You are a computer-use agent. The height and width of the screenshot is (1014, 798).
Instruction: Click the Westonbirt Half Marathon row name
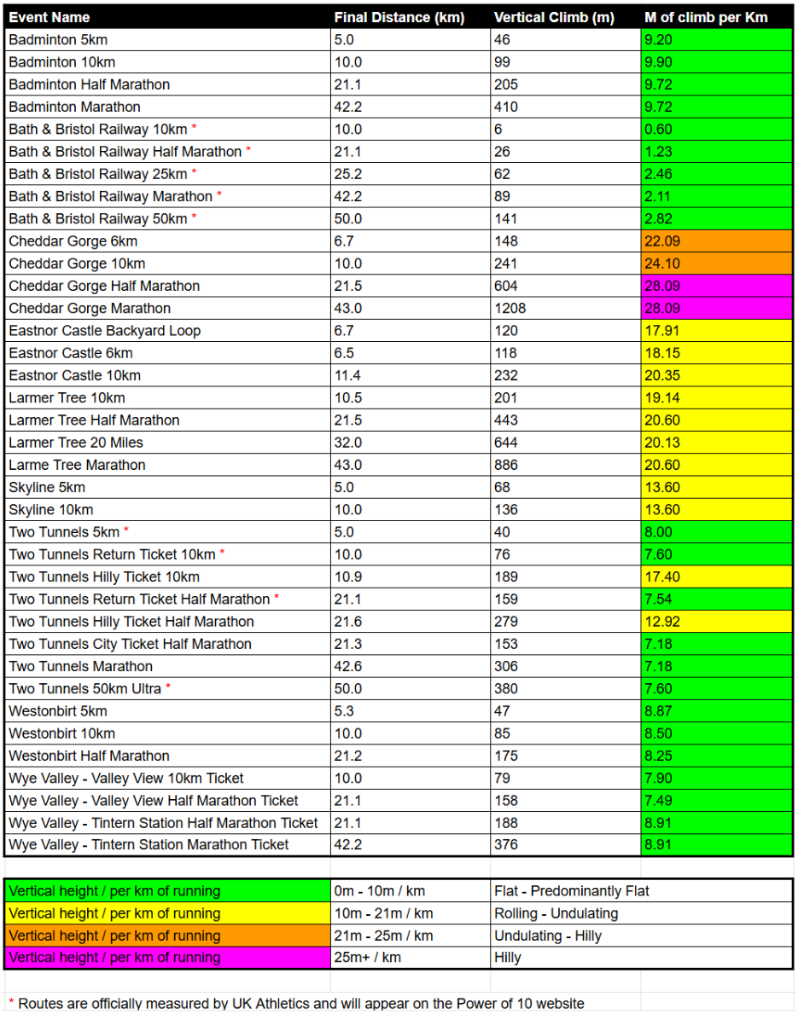[x=89, y=755]
